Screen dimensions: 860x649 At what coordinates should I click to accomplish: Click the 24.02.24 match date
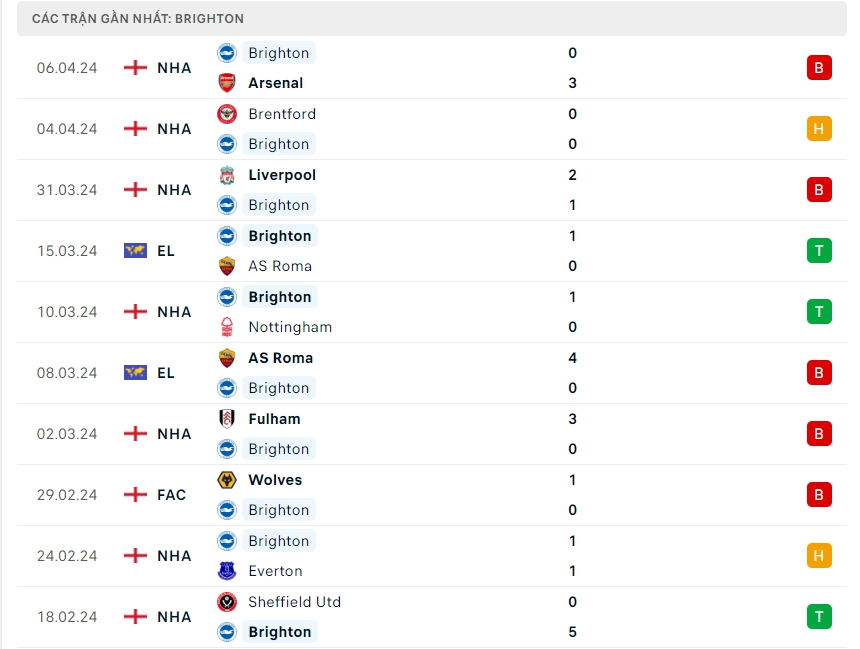tap(67, 556)
